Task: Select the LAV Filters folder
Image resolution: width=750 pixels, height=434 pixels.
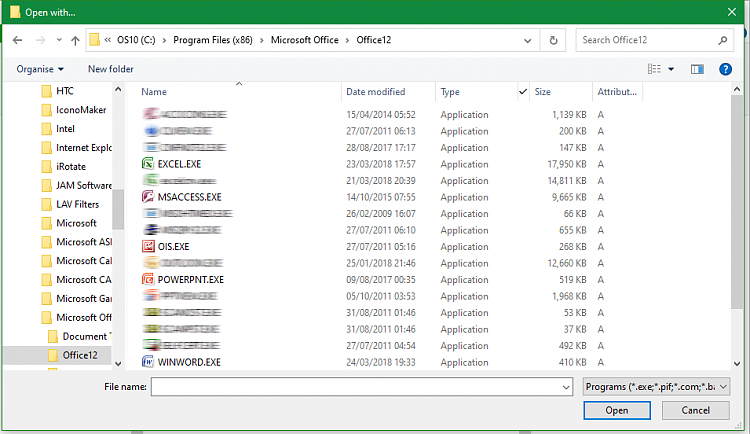Action: (70, 204)
